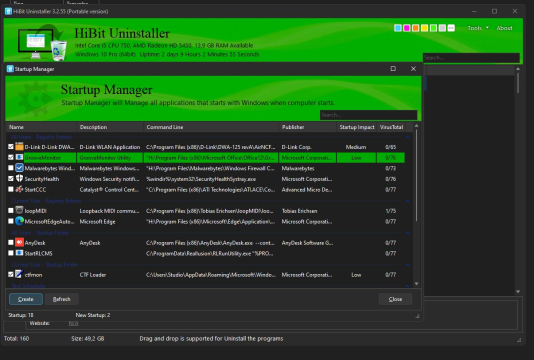Click the SecurityHealth shield icon

[x=19, y=178]
